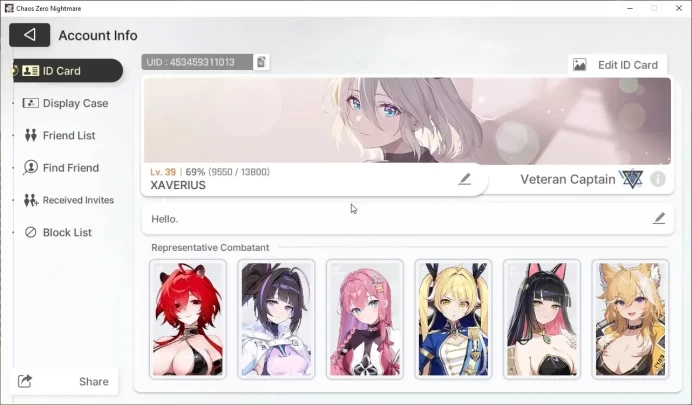Open the Block List tab
This screenshot has height=405, width=692.
58,232
